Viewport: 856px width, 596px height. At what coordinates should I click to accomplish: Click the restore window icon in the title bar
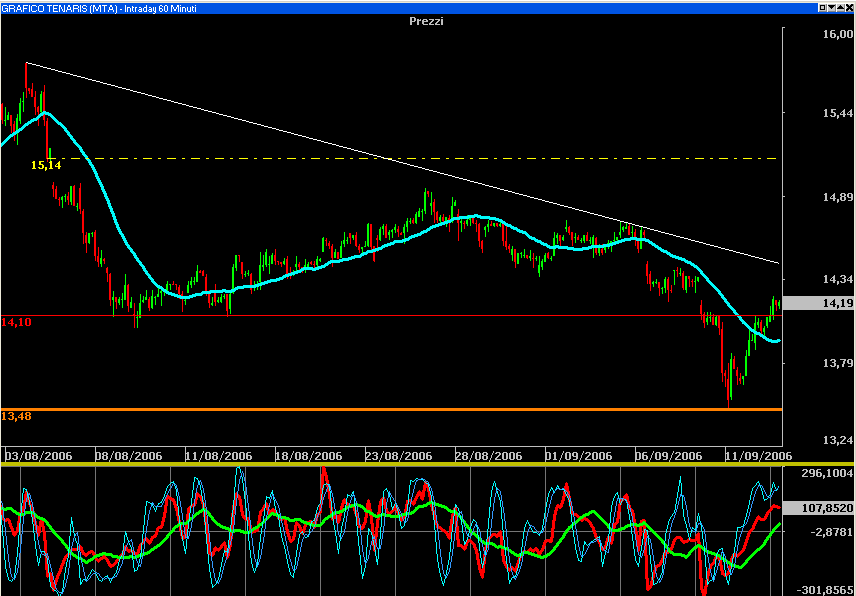823,8
